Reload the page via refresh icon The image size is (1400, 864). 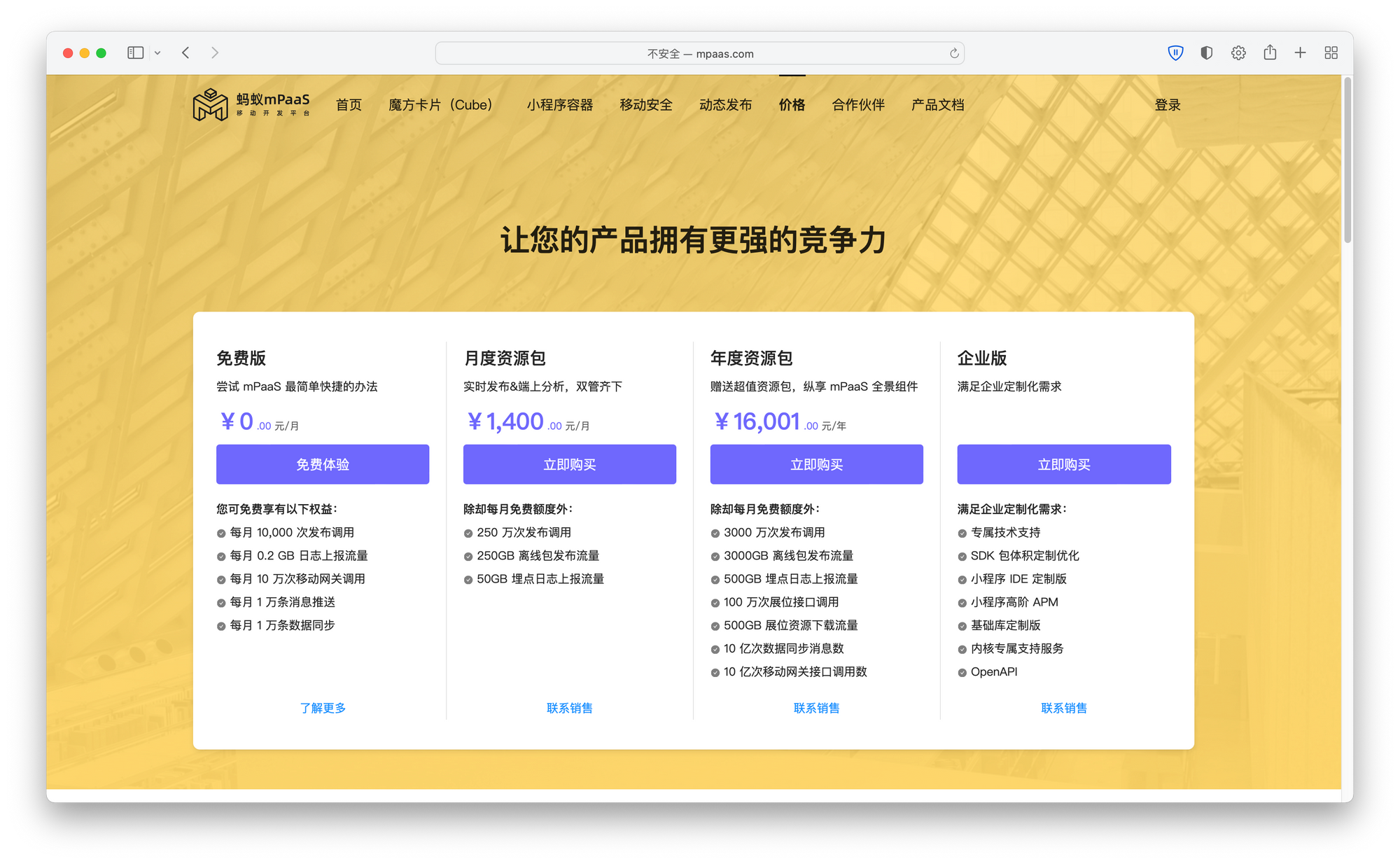[x=953, y=53]
